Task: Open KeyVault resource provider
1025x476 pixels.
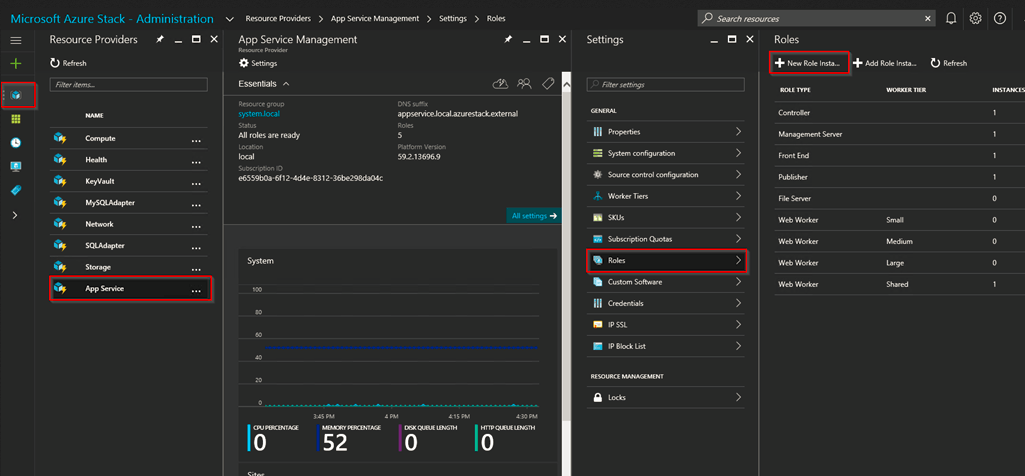Action: tap(129, 181)
